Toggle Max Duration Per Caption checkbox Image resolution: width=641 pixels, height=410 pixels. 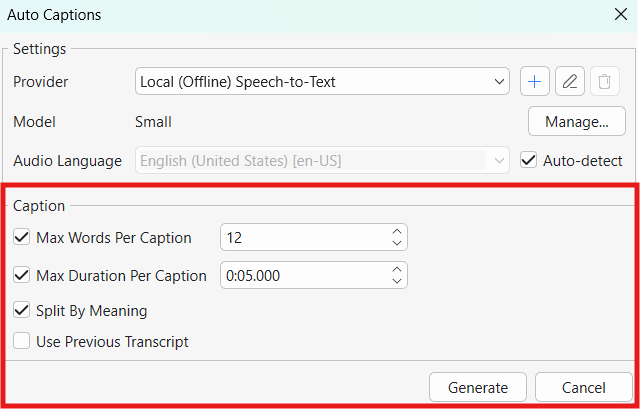21,275
